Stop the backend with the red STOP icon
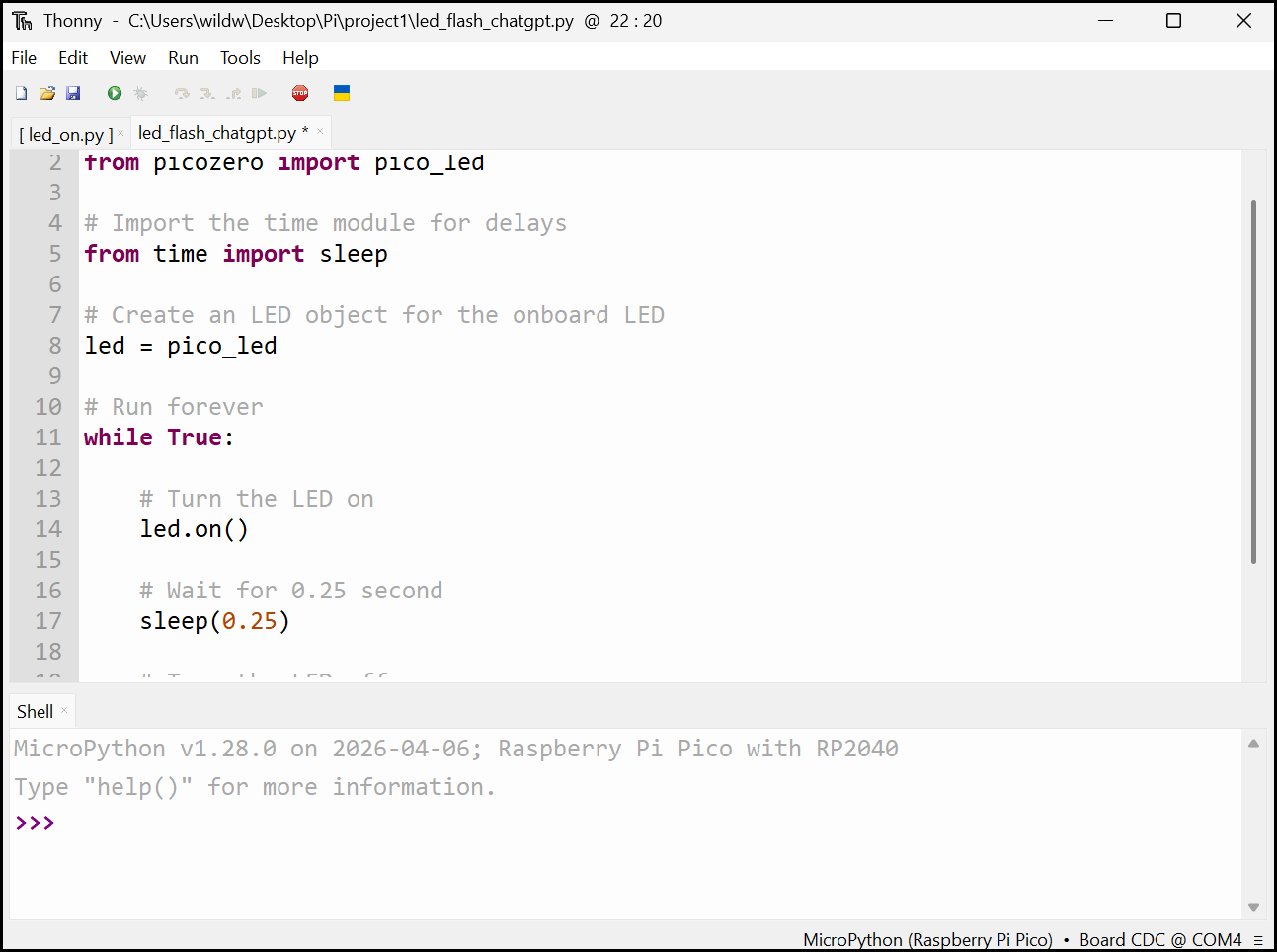 click(300, 93)
